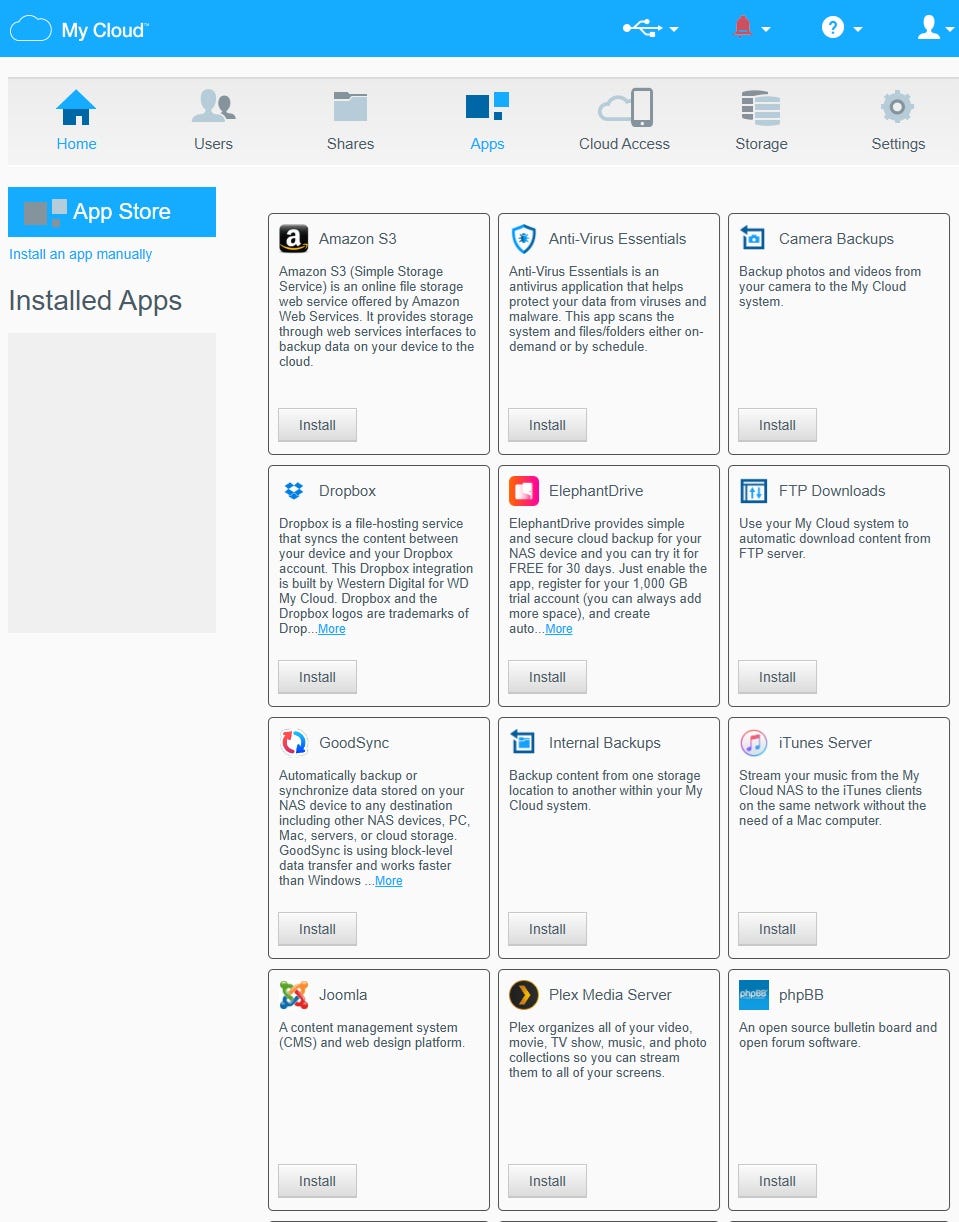Open the Users tab
This screenshot has width=959, height=1222.
coord(213,120)
